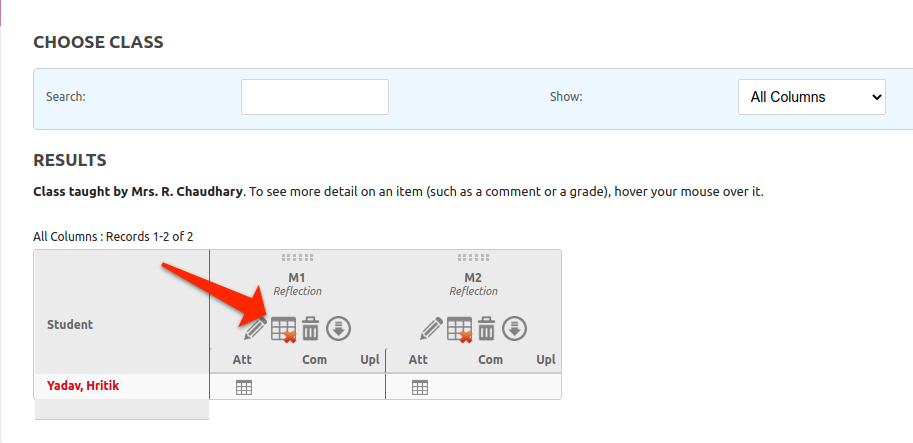Click the M1 column title
Viewport: 913px width, 443px height.
297,278
